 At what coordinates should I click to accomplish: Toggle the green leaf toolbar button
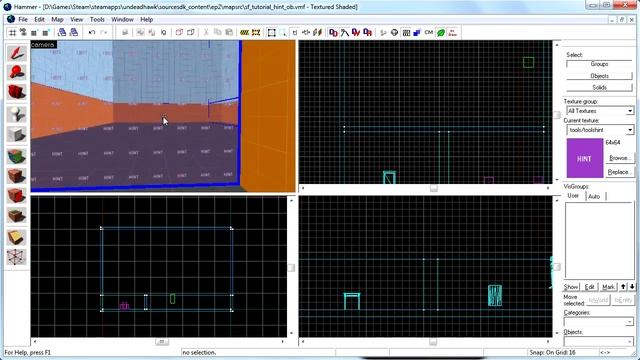click(440, 33)
